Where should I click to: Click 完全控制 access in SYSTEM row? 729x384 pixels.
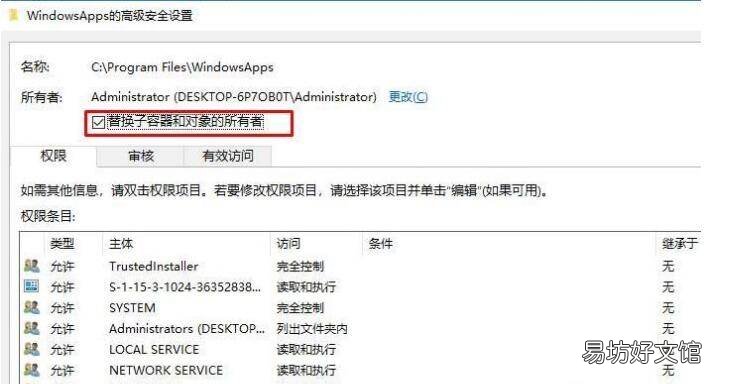(300, 308)
